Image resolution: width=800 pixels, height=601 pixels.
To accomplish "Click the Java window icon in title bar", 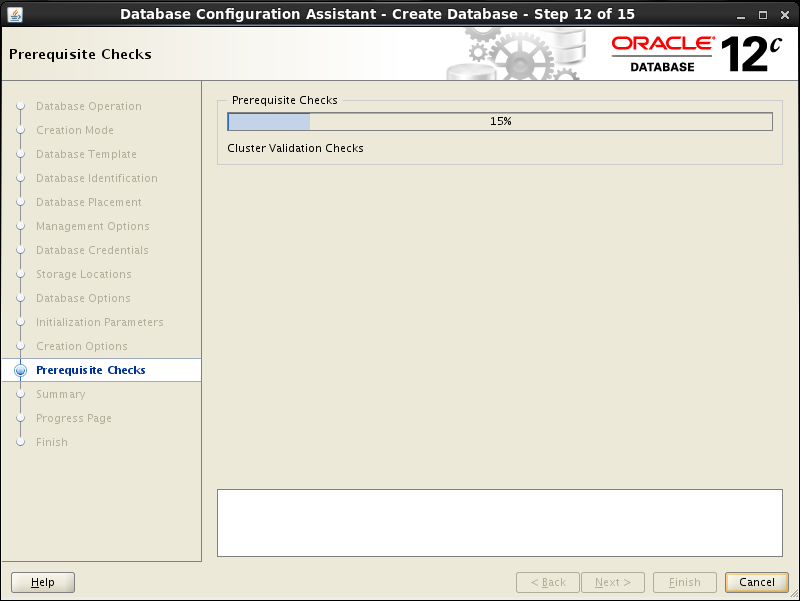I will click(x=15, y=14).
